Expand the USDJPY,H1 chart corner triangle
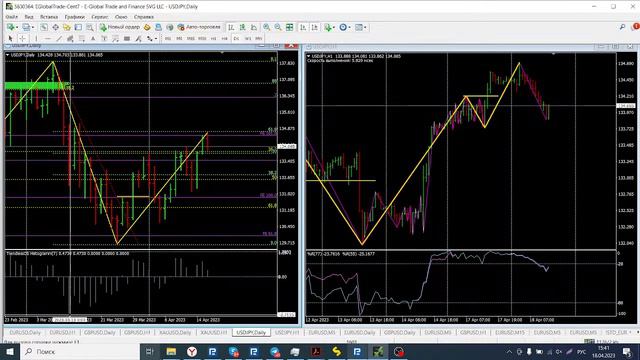This screenshot has height=360, width=640. click(x=309, y=56)
